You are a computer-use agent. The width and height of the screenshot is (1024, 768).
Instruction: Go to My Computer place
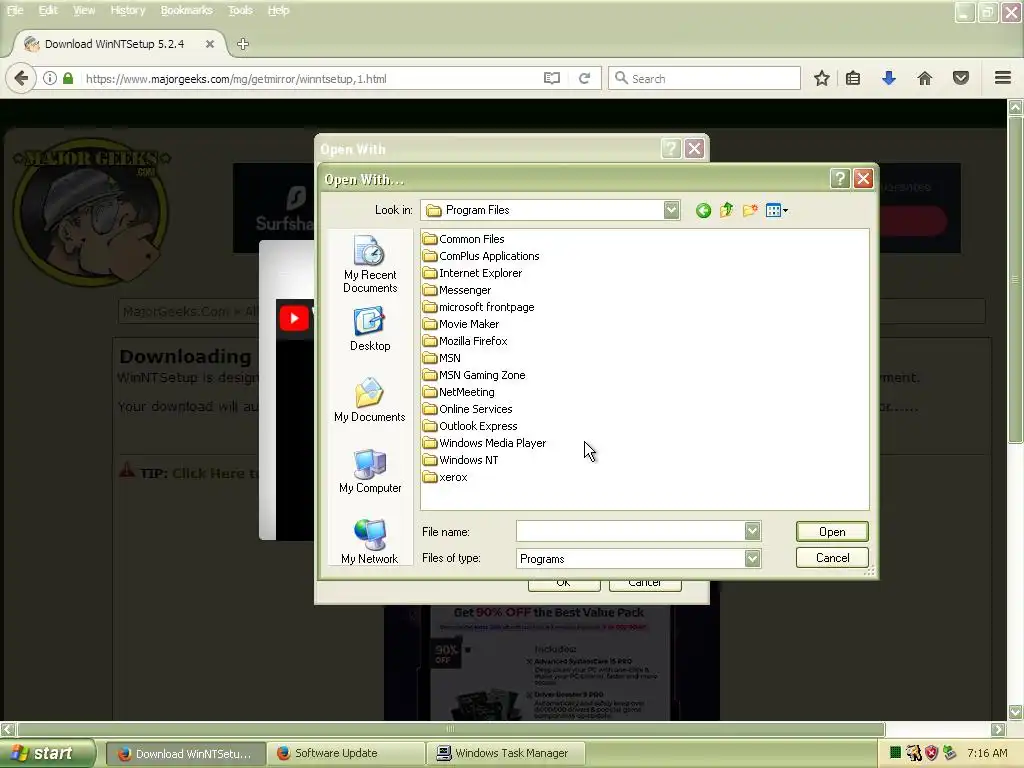370,472
